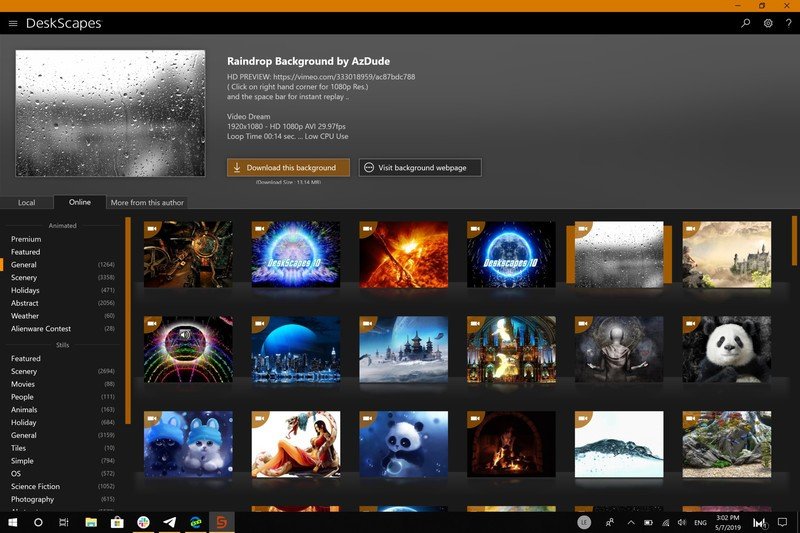Select the fiery sun flare thumbnail
Screen dimensions: 800x533
(x=403, y=254)
